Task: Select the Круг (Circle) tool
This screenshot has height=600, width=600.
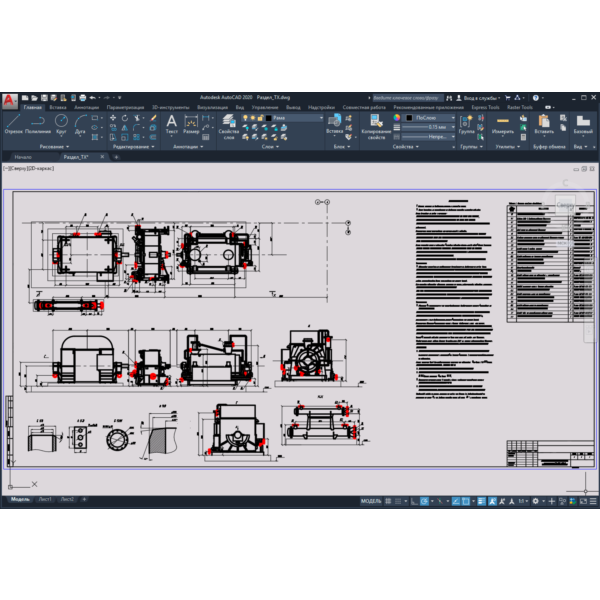Action: 61,124
